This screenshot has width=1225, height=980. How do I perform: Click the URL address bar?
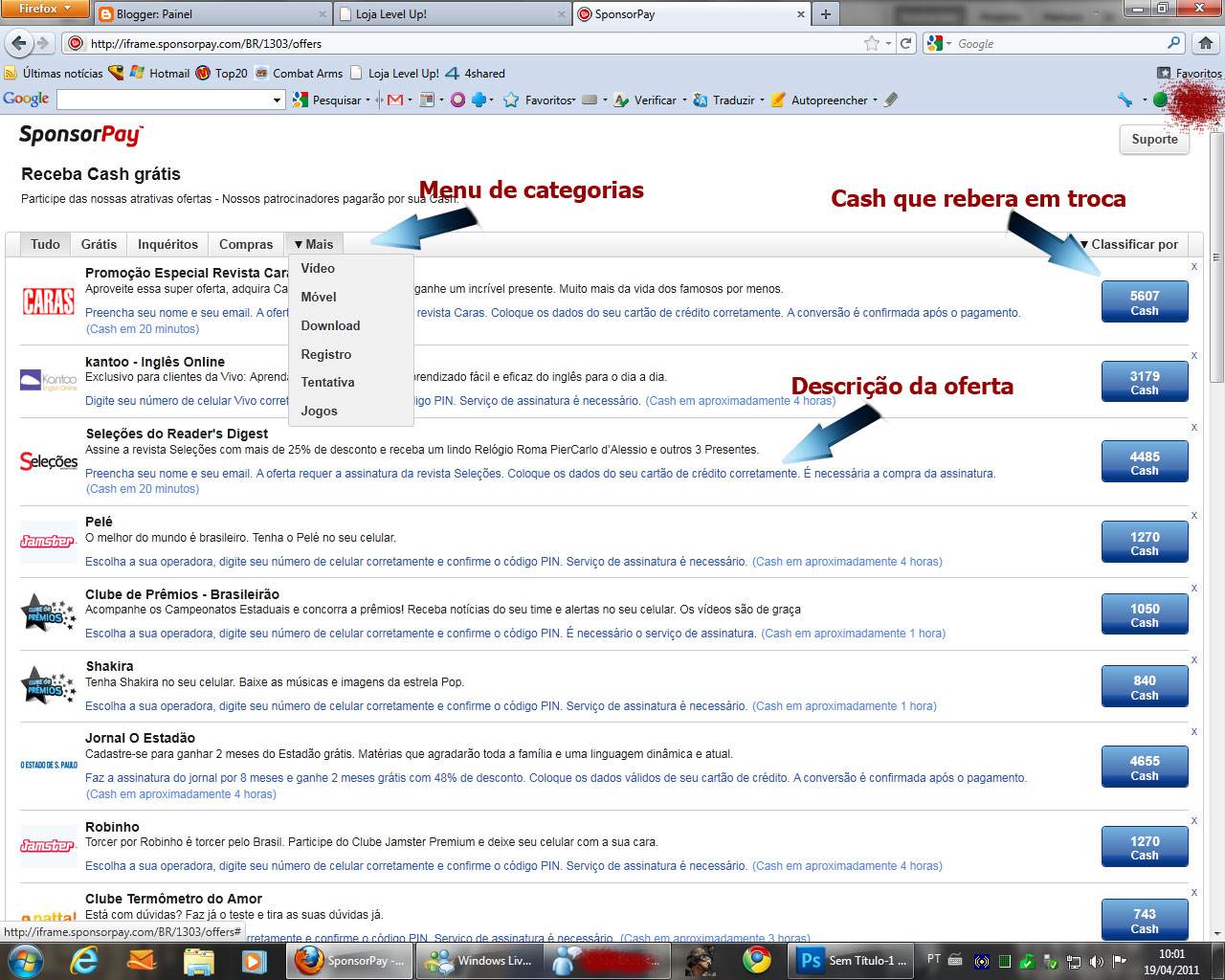(x=474, y=43)
